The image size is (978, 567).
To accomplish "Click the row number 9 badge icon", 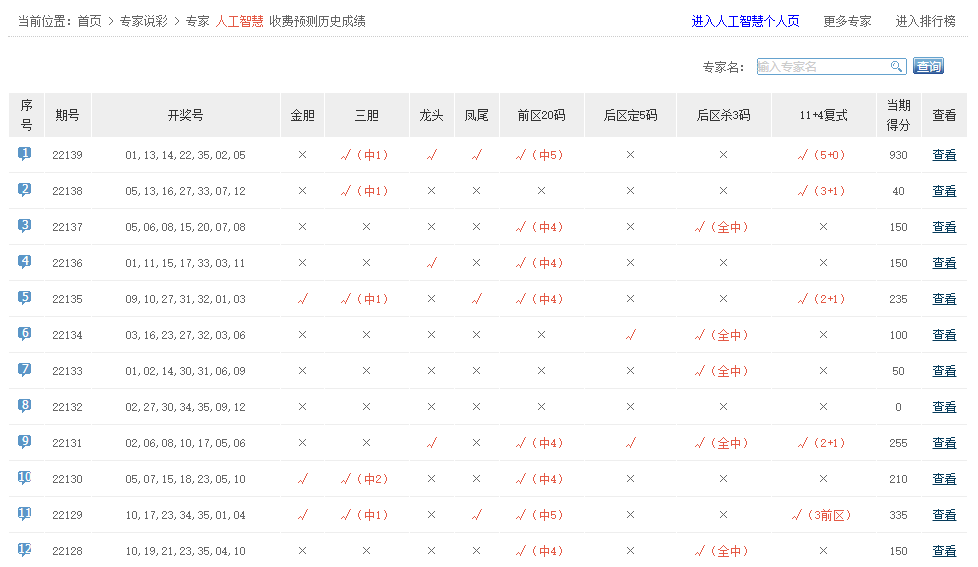I will [x=25, y=442].
